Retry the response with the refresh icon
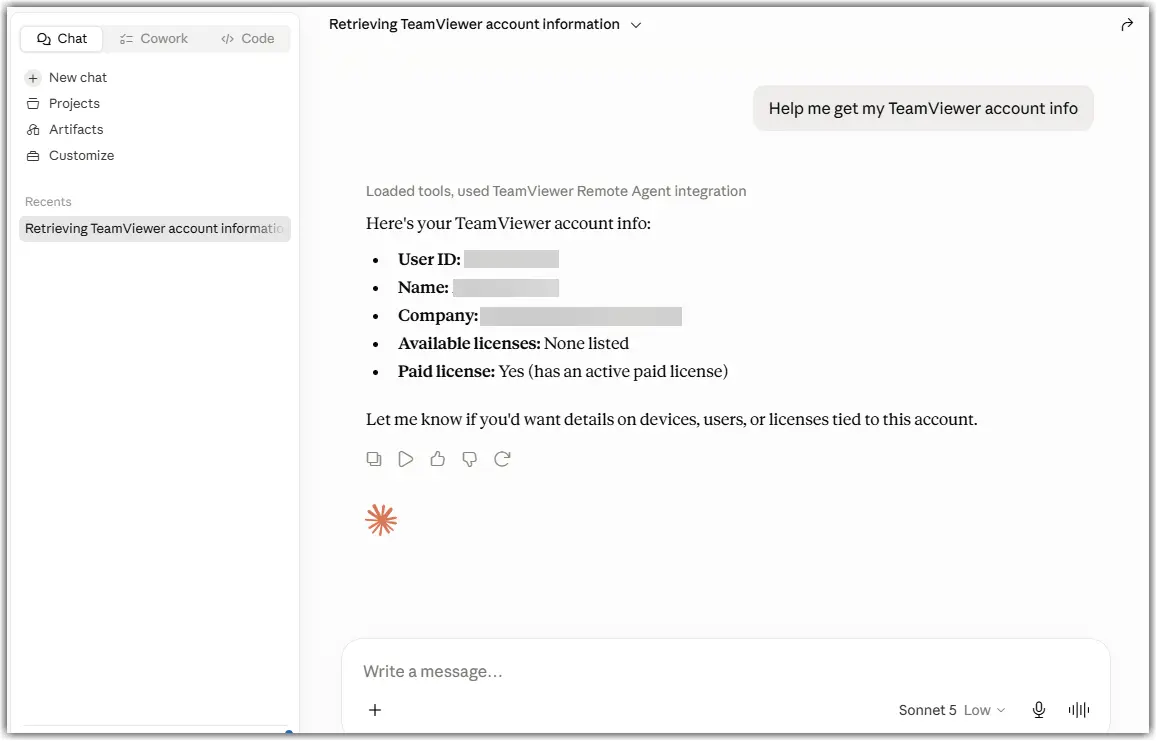1157x741 pixels. 502,459
